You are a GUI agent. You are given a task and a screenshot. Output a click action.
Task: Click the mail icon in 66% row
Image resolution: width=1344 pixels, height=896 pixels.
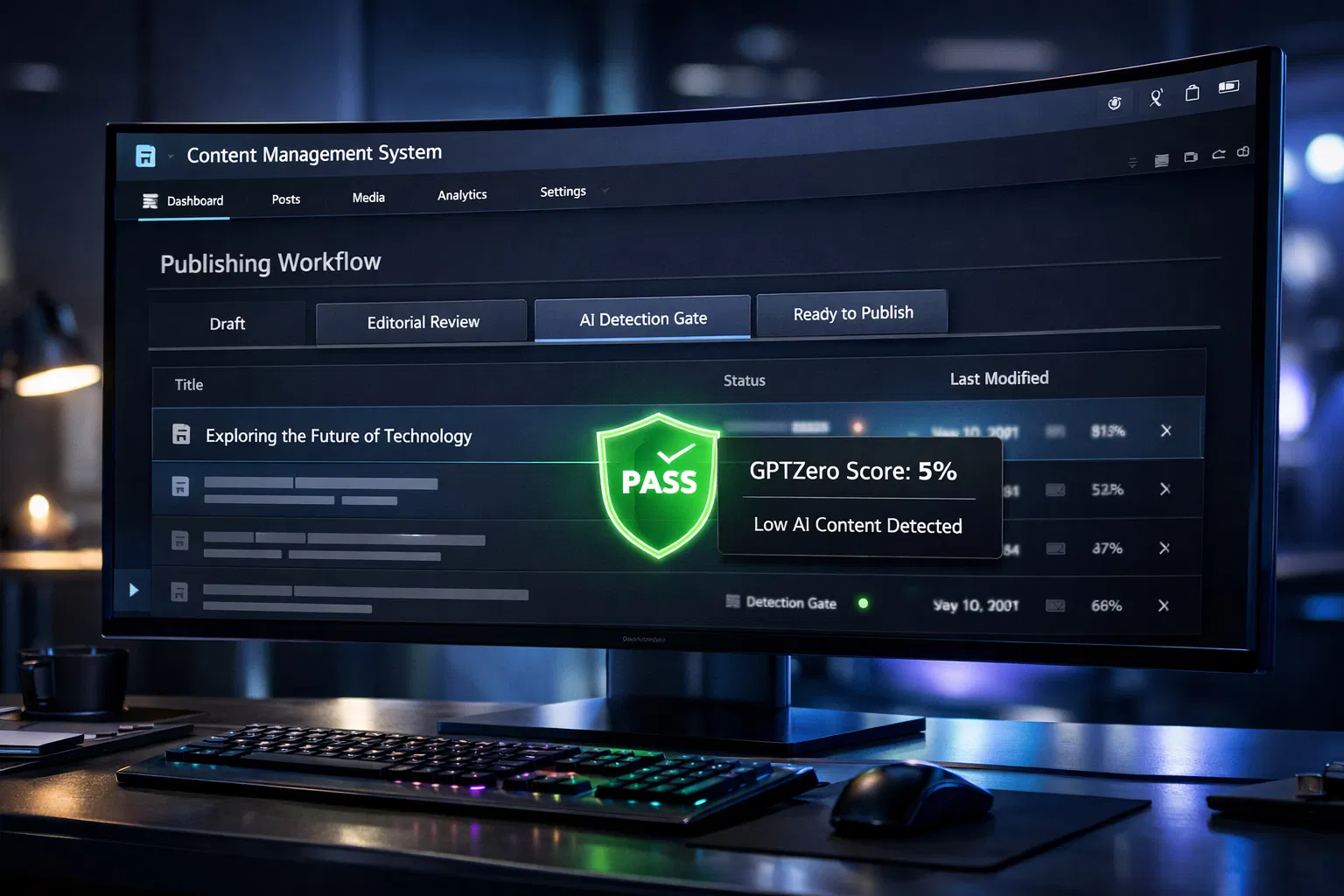(1055, 605)
